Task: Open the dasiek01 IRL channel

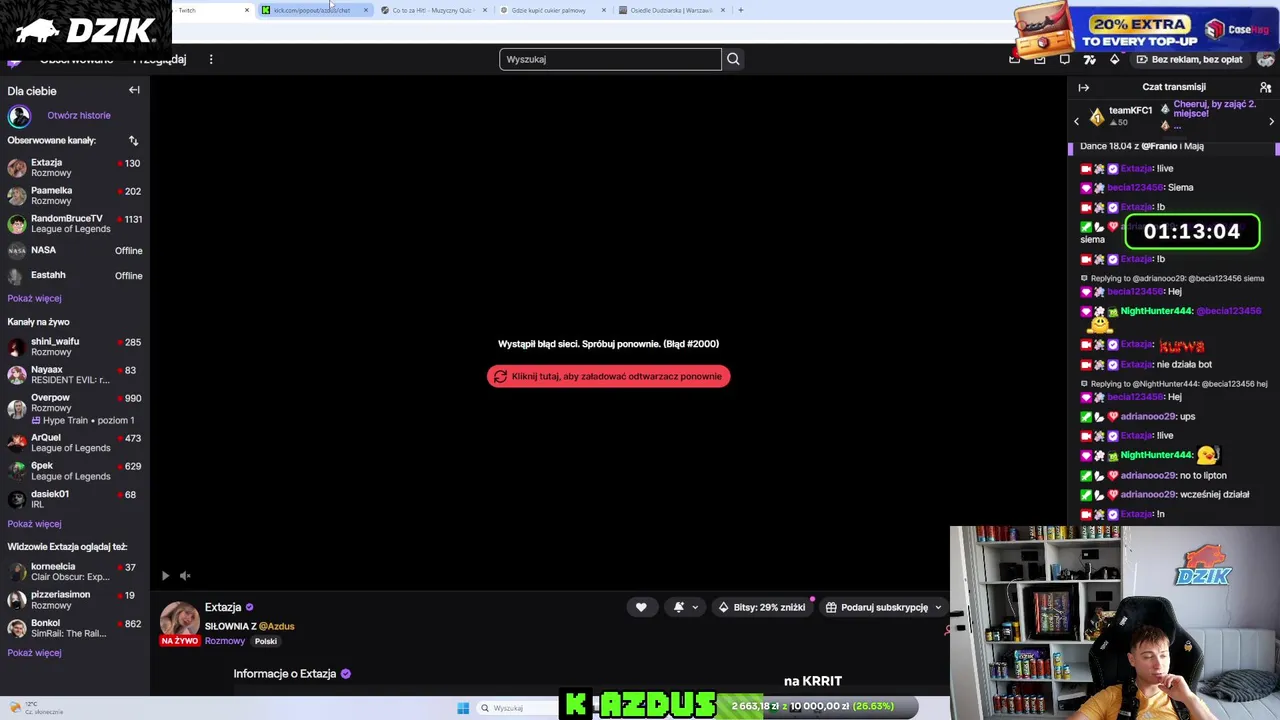Action: pos(75,498)
